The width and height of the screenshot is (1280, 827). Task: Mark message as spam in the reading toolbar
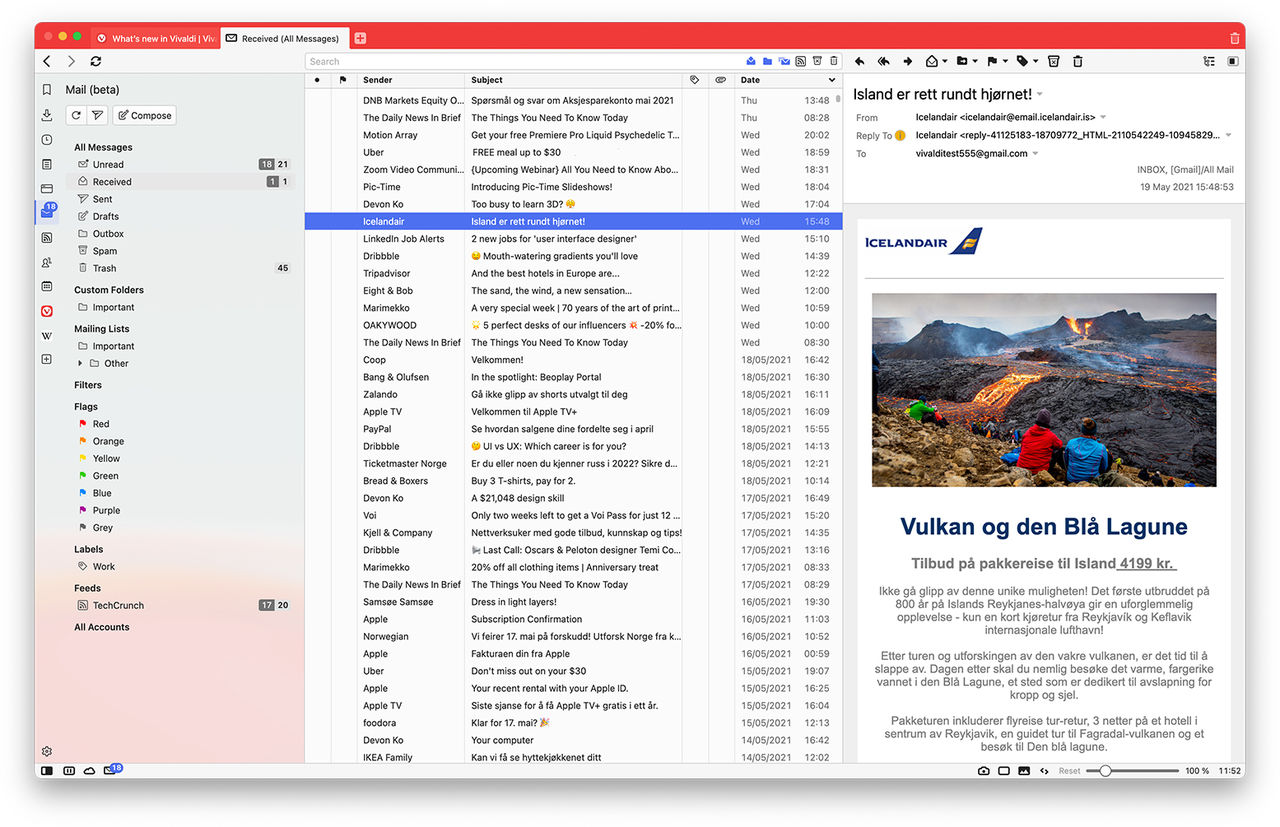point(1053,61)
